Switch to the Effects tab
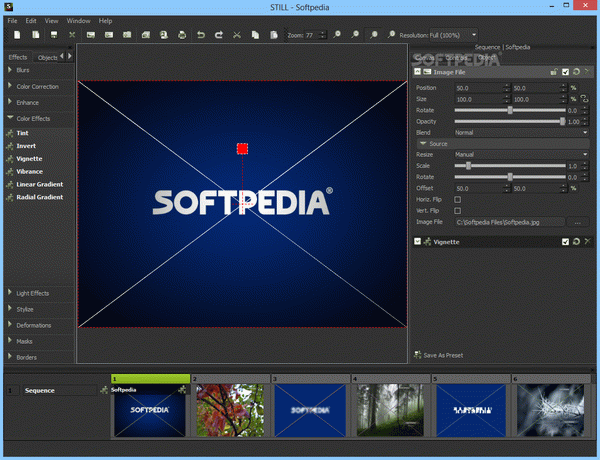This screenshot has height=460, width=600. tap(18, 57)
